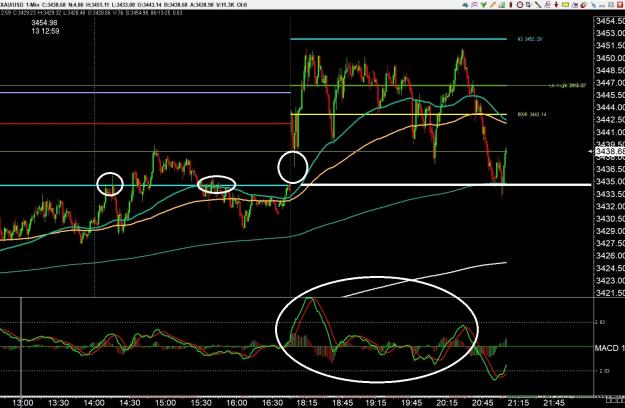Click the 3429.00 price scale label
The image size is (625, 408).
coord(610,231)
